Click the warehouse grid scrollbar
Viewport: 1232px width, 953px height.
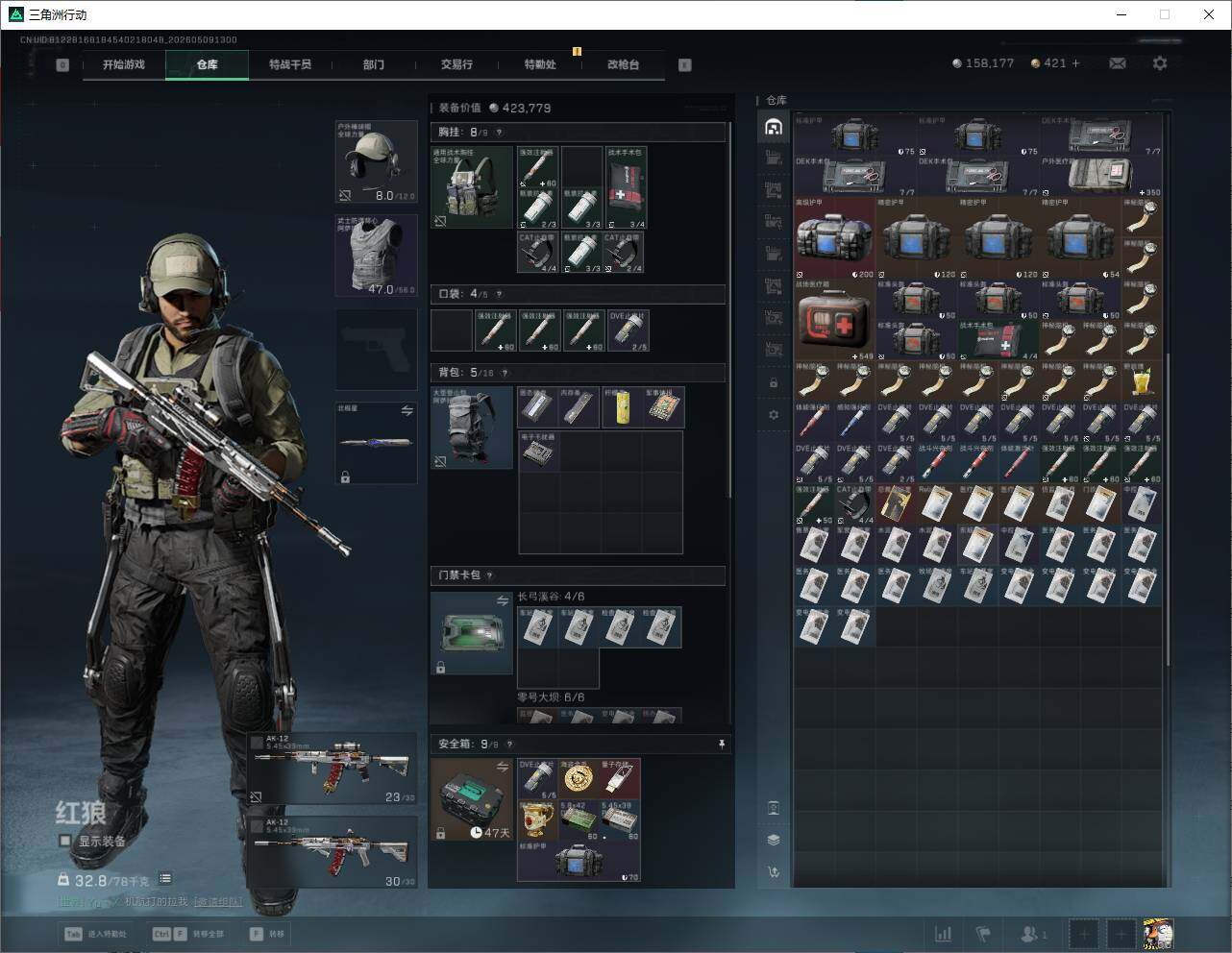[x=1168, y=509]
